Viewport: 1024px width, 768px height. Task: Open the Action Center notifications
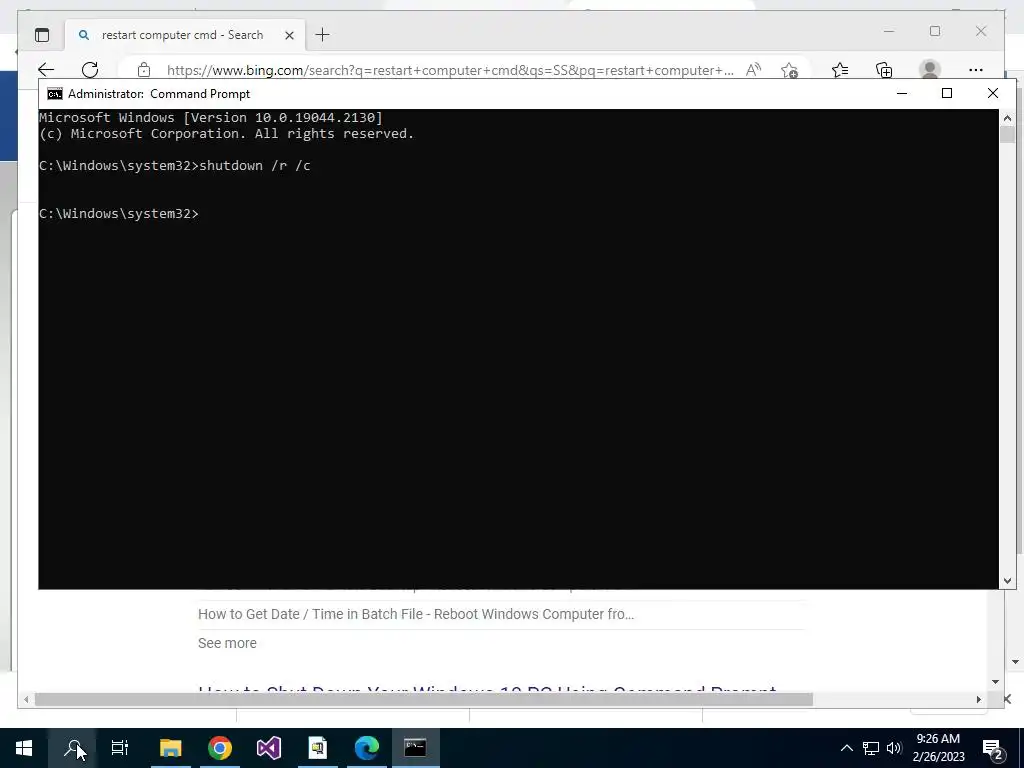[x=993, y=748]
